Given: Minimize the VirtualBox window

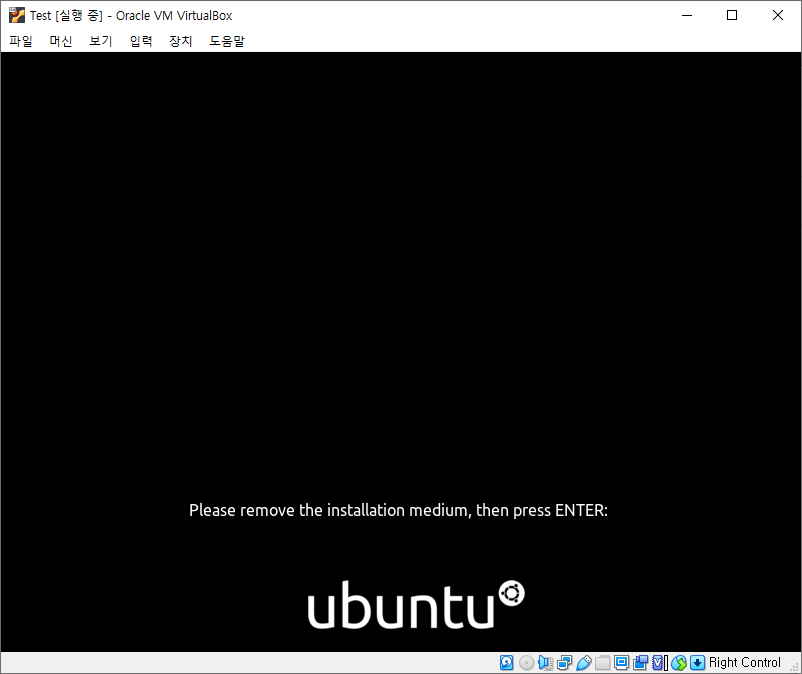Looking at the screenshot, I should point(687,15).
